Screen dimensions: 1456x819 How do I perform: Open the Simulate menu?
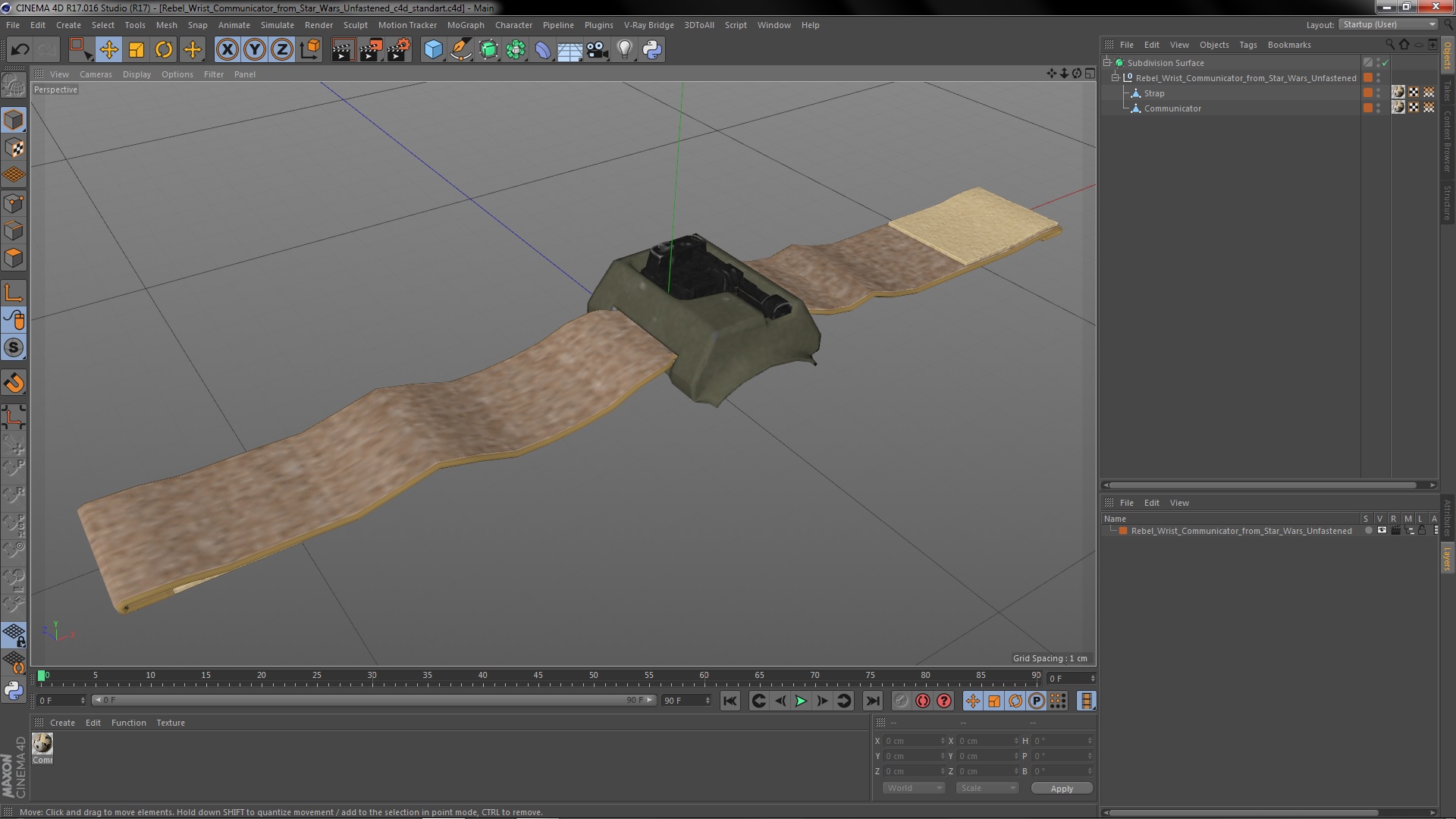tap(277, 25)
